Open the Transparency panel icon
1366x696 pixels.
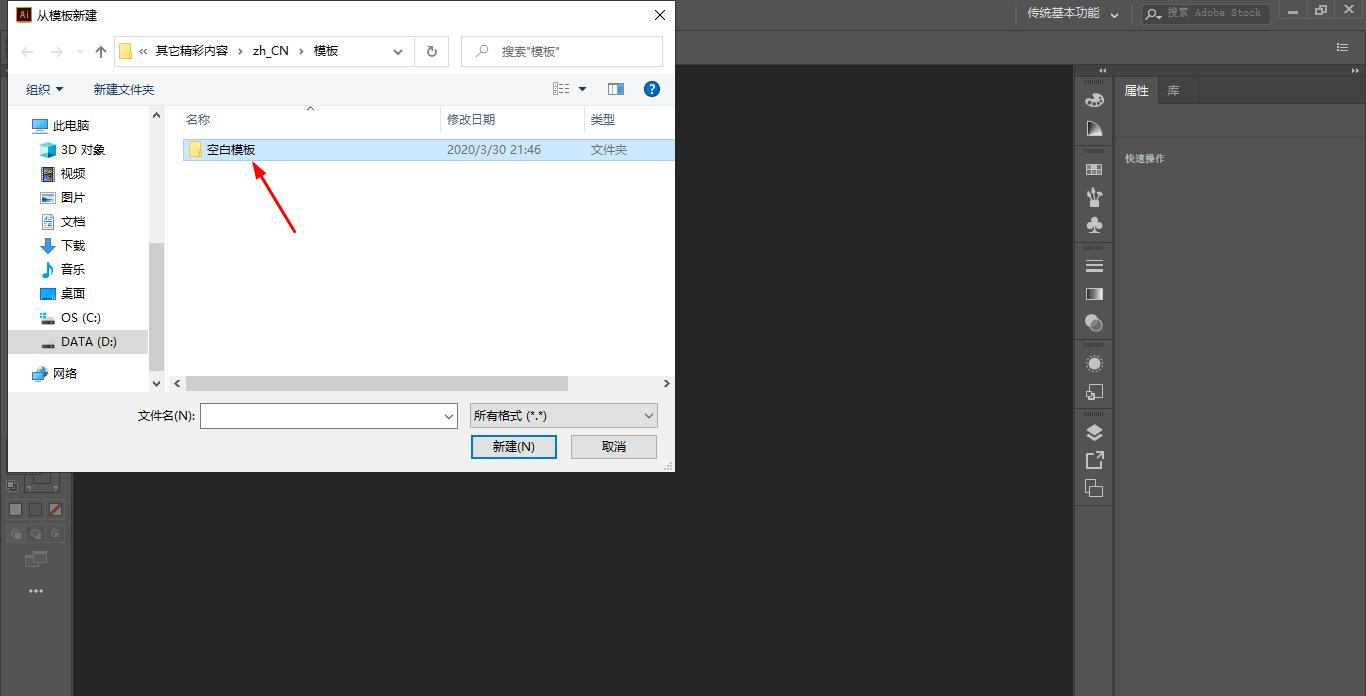click(x=1093, y=323)
